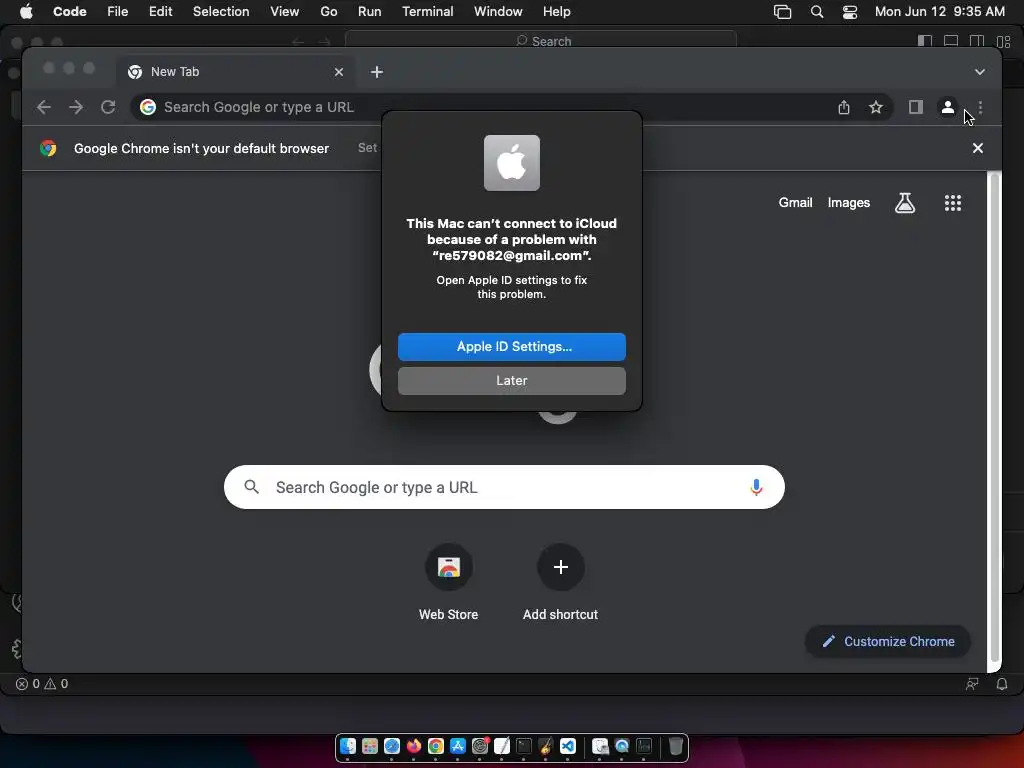Open Gmail link
Image resolution: width=1024 pixels, height=768 pixels.
(x=795, y=202)
